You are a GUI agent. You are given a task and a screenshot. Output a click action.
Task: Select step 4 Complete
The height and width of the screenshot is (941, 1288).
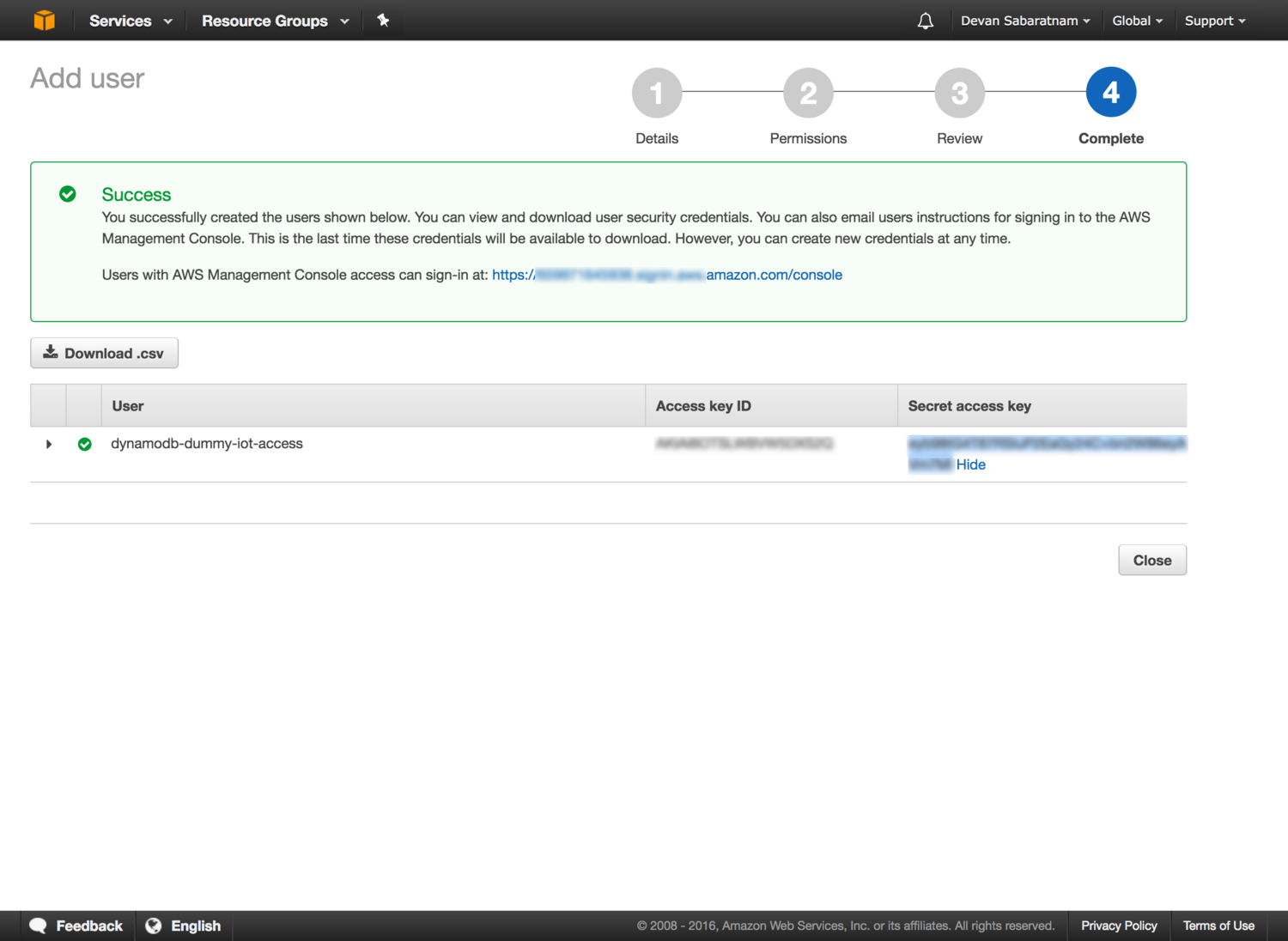[x=1111, y=93]
